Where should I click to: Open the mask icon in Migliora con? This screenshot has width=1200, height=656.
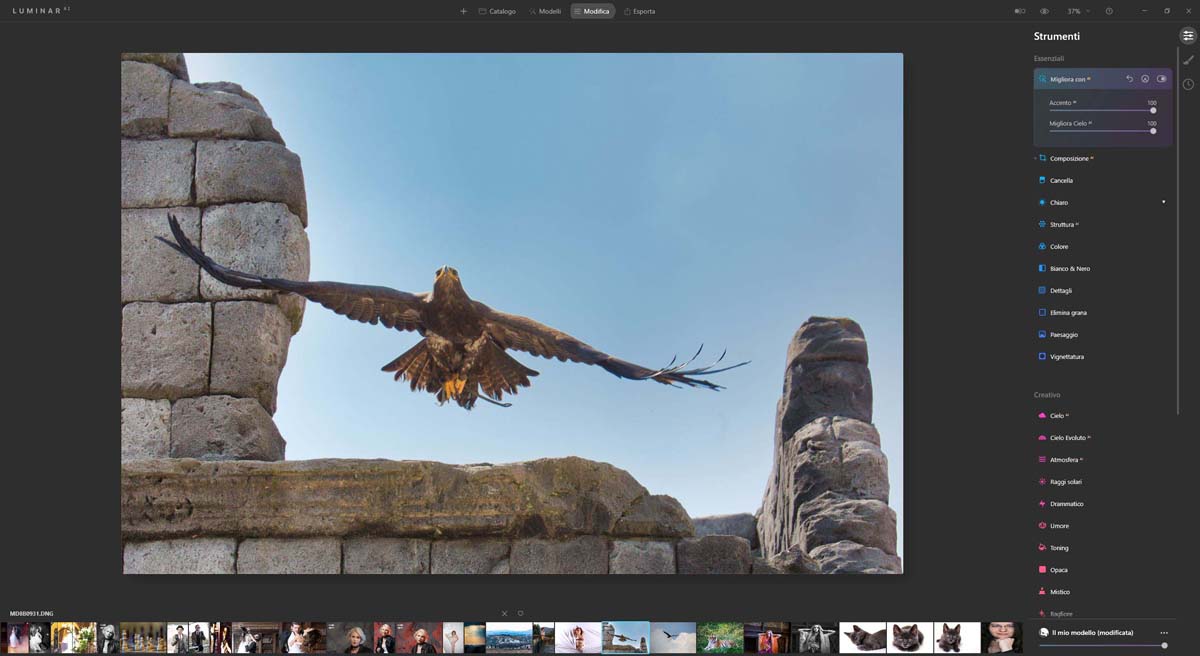[x=1145, y=79]
